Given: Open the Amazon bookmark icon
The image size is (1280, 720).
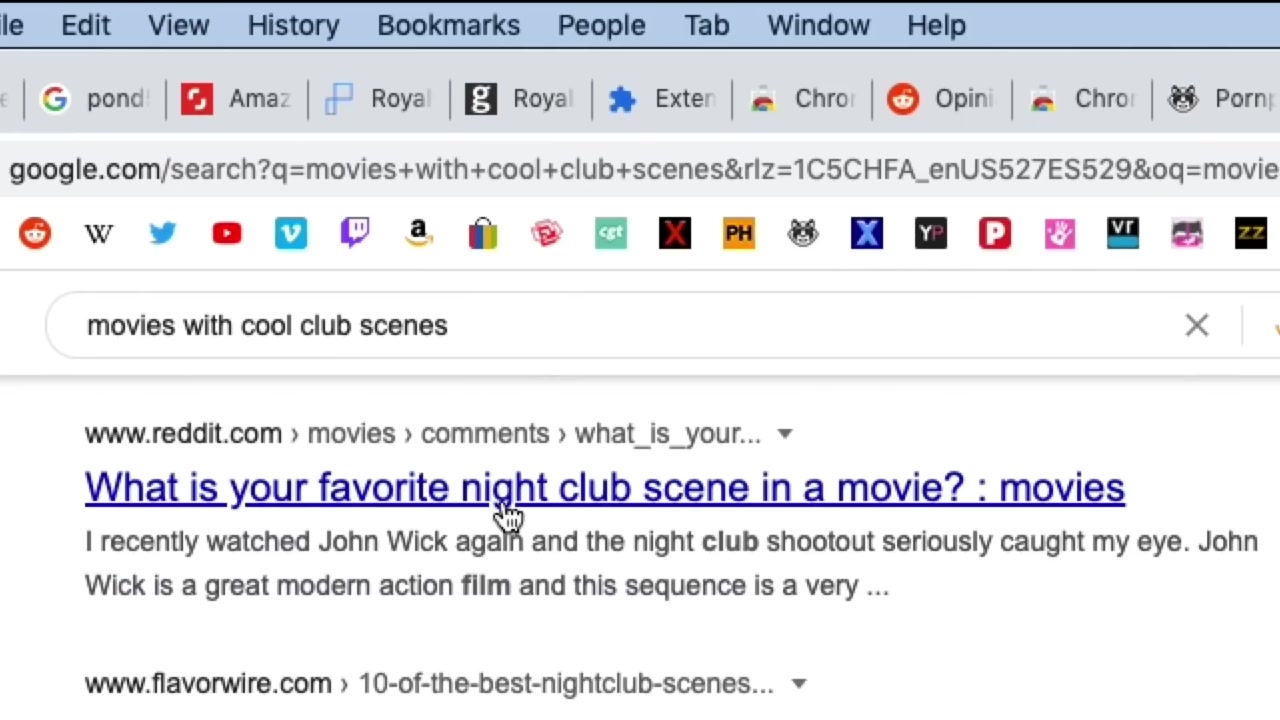Looking at the screenshot, I should click(x=419, y=234).
